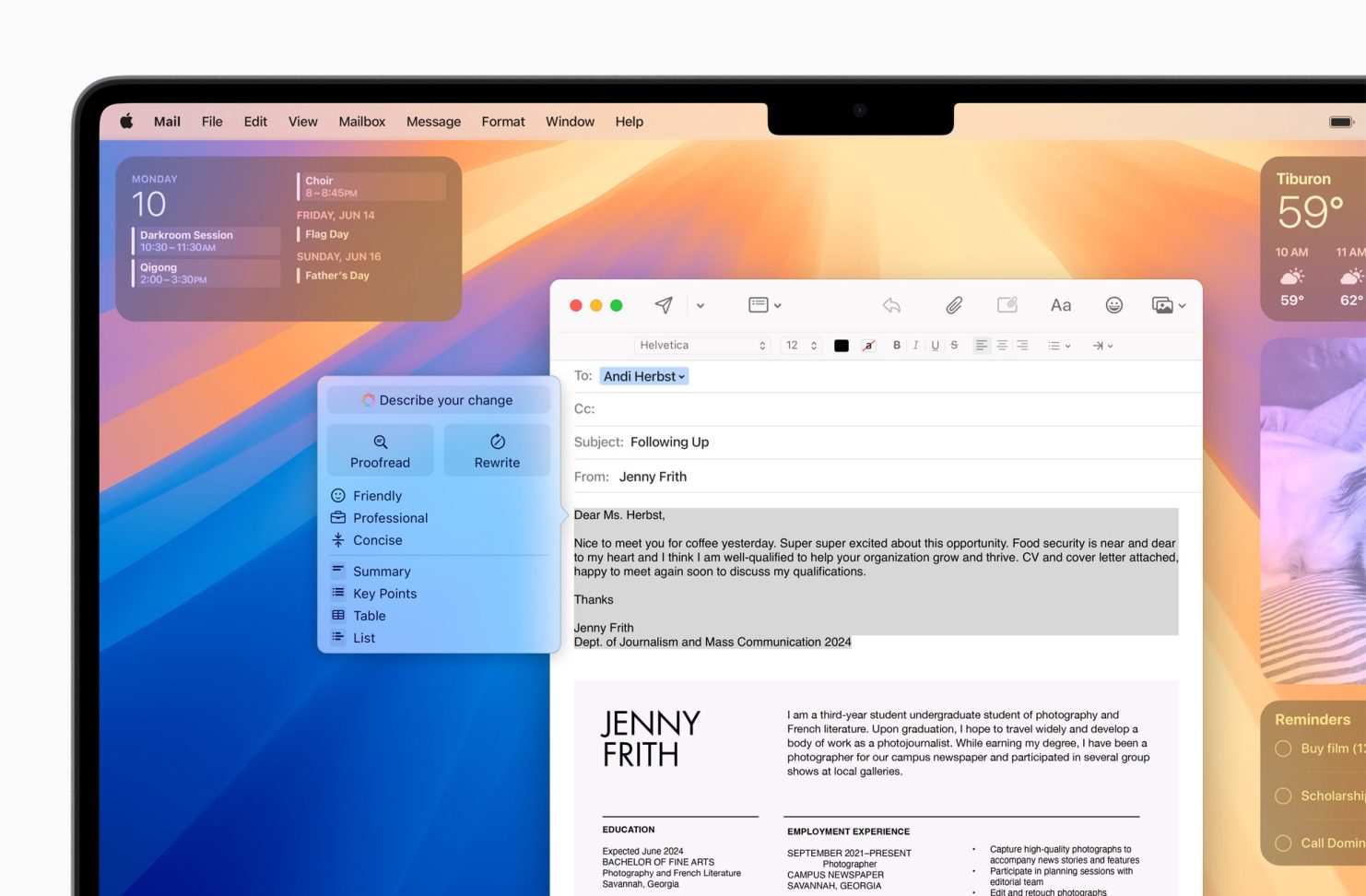This screenshot has width=1366, height=896.
Task: Click Describe your change field
Action: tap(439, 400)
